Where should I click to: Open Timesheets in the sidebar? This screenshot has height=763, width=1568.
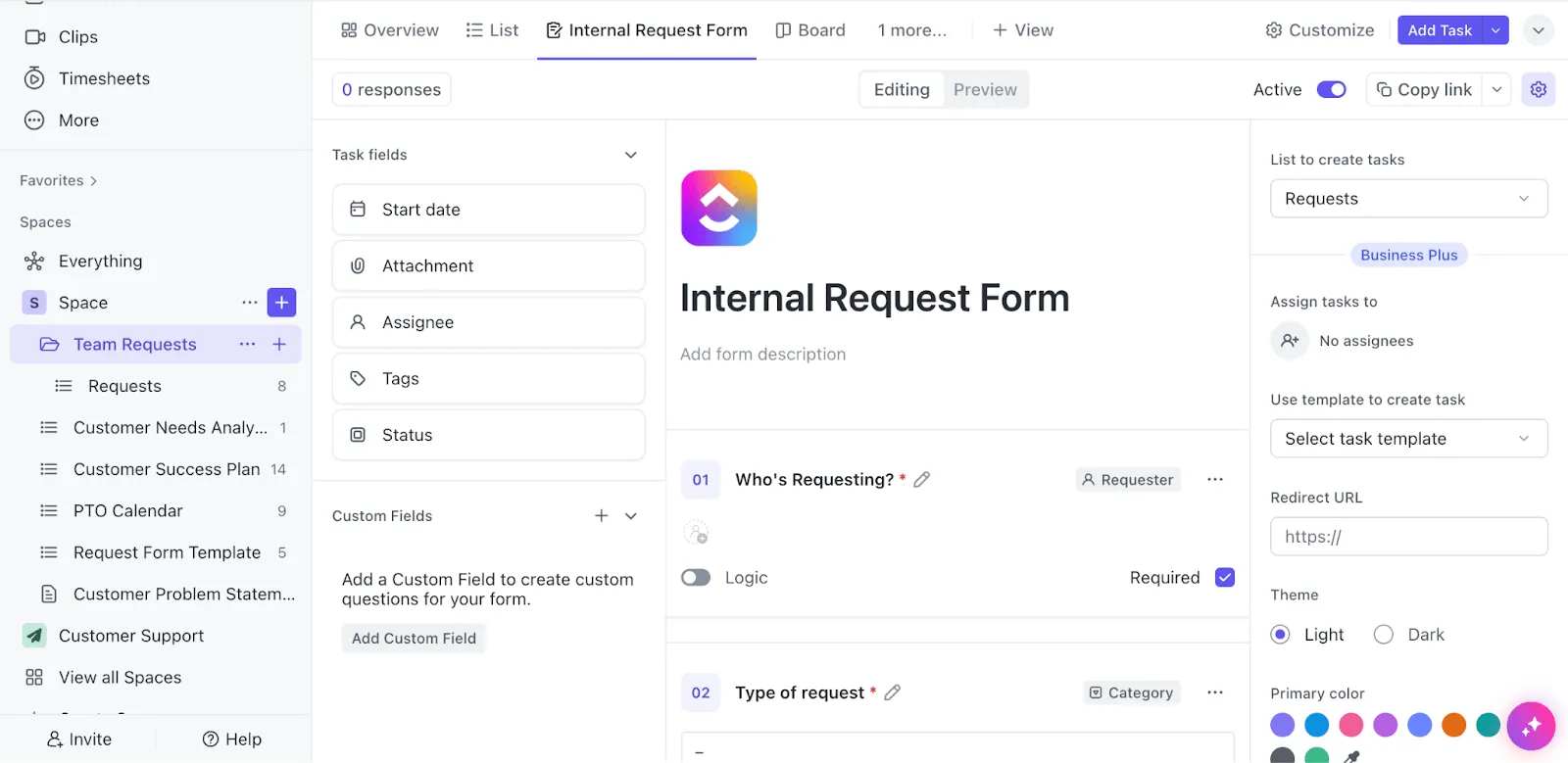tap(86, 78)
